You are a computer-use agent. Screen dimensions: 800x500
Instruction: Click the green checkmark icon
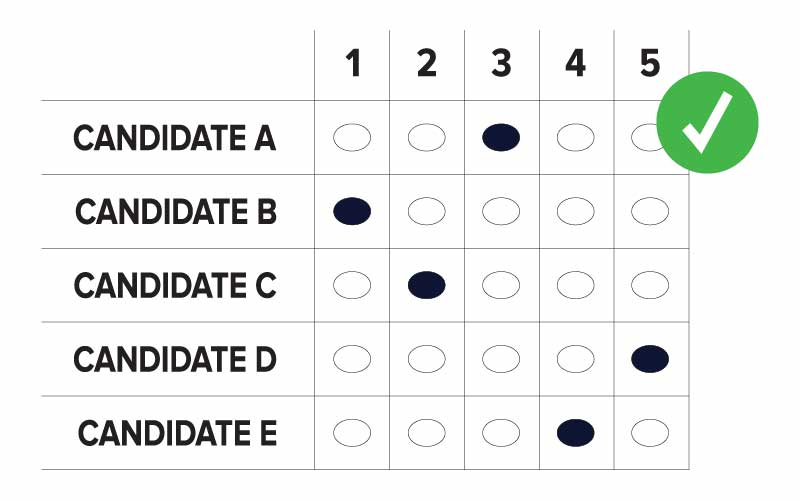(707, 122)
